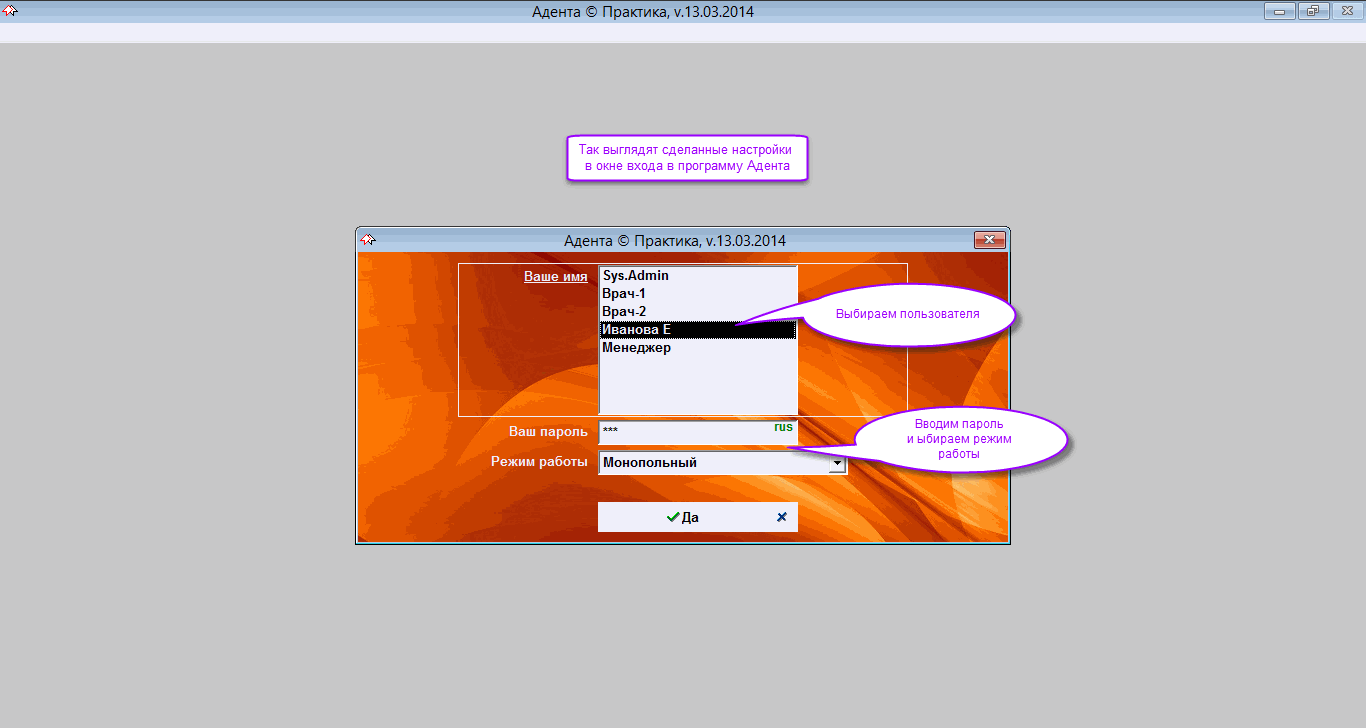Click the green rus keyboard layout indicator
Image resolution: width=1366 pixels, height=728 pixels.
pos(783,427)
